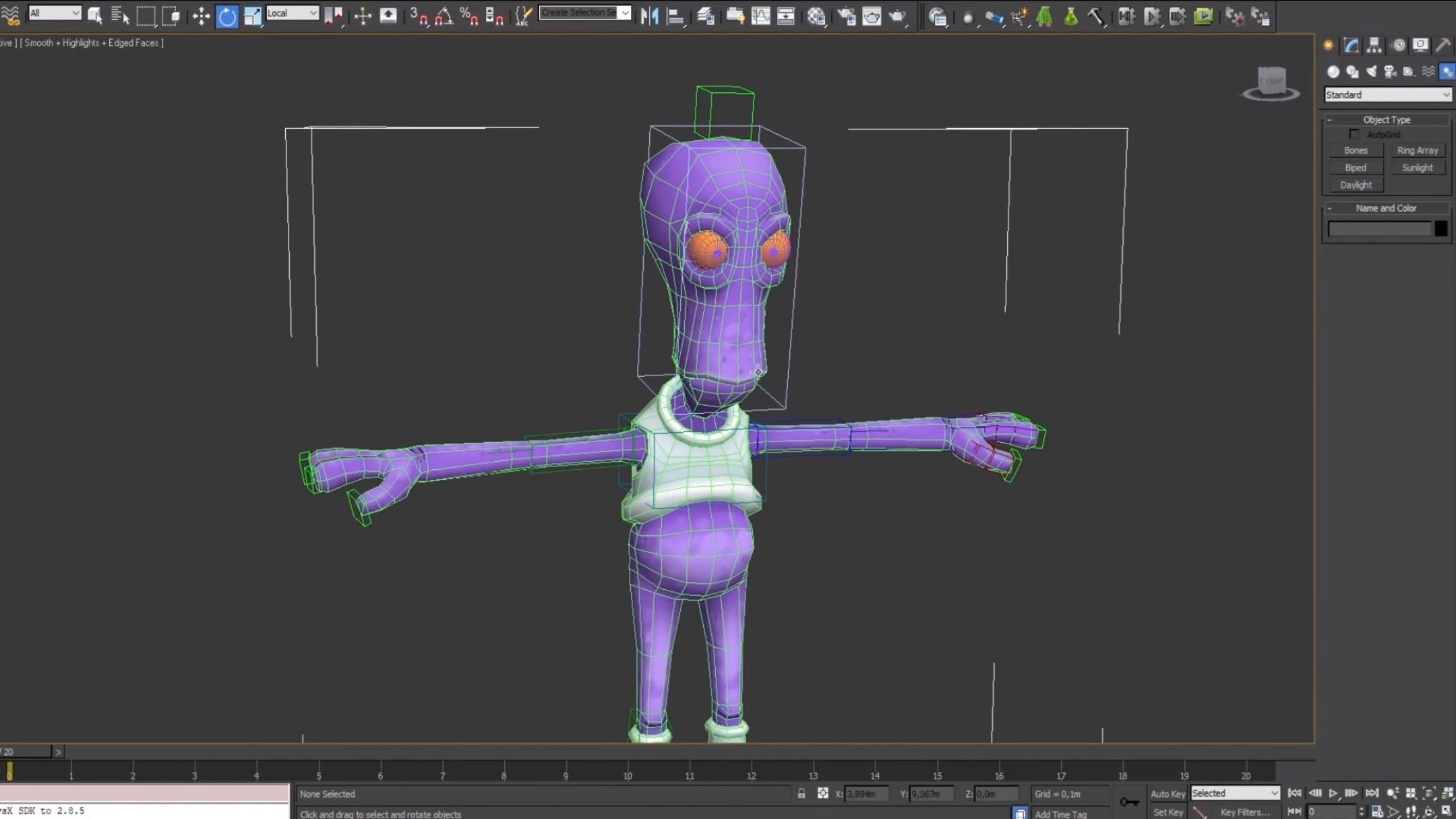This screenshot has height=819, width=1456.
Task: Activate the Select and Rotate tool
Action: click(227, 16)
